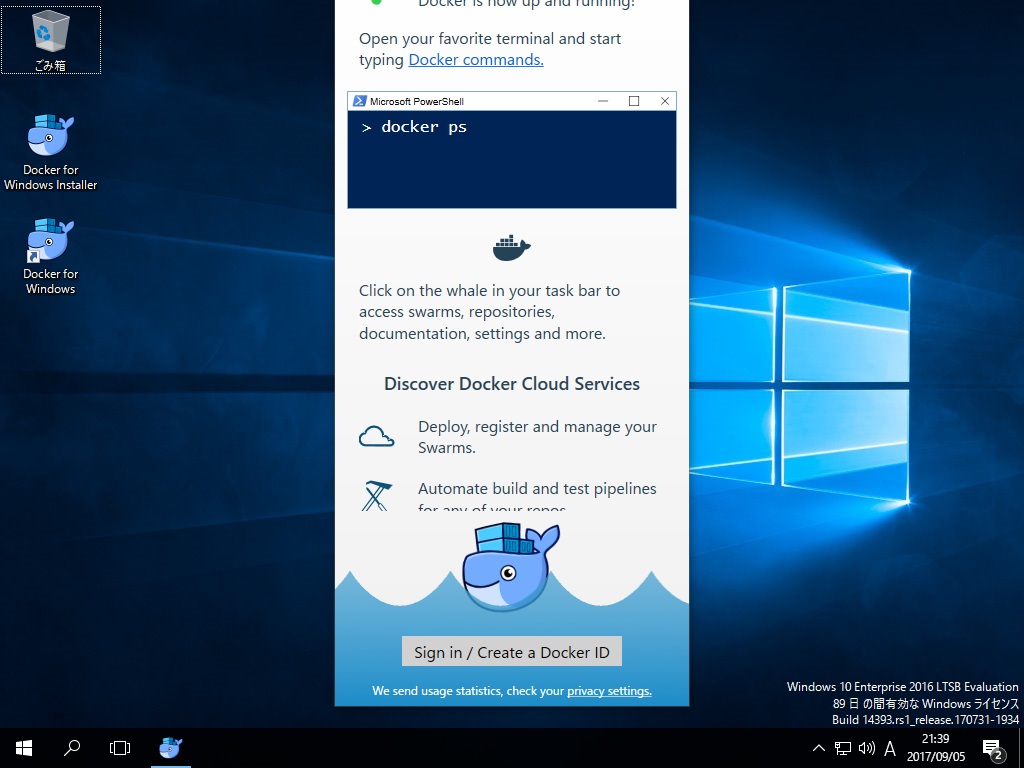Click the Search icon on the taskbar
The height and width of the screenshot is (768, 1024).
click(71, 748)
